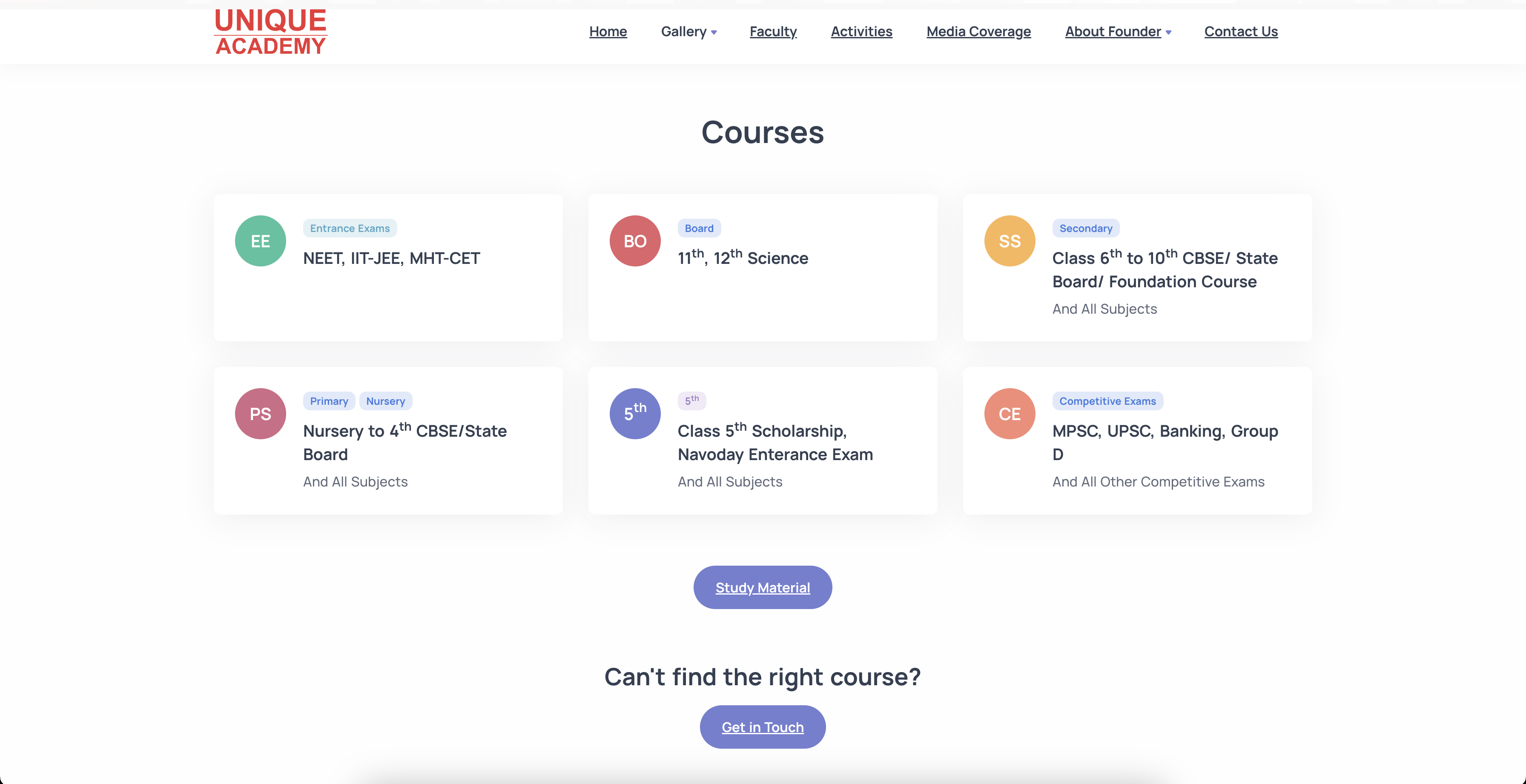Click the red BO board icon
This screenshot has height=784, width=1526.
[634, 241]
